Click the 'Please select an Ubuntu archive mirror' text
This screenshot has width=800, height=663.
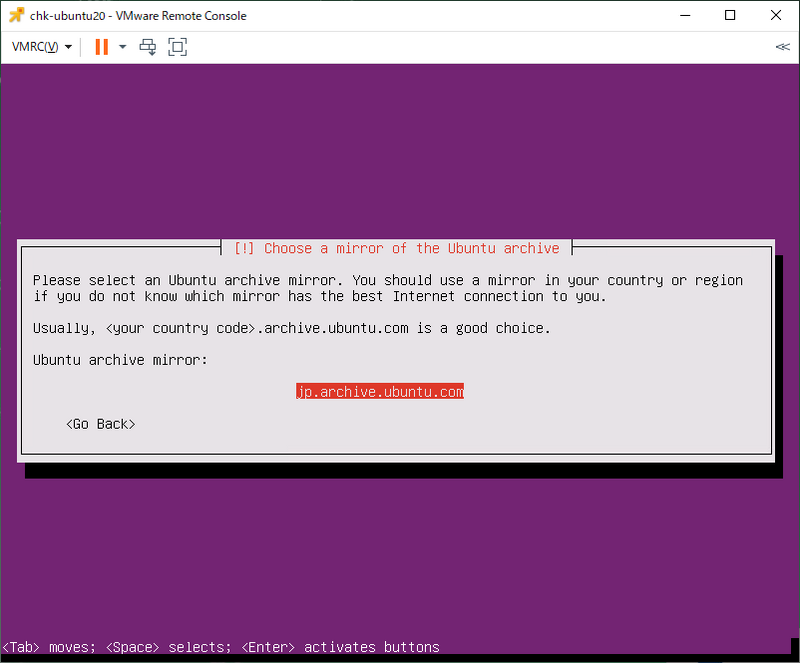coord(184,280)
